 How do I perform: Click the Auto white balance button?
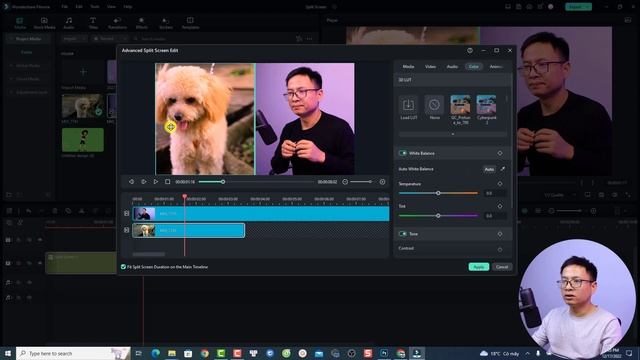[489, 169]
